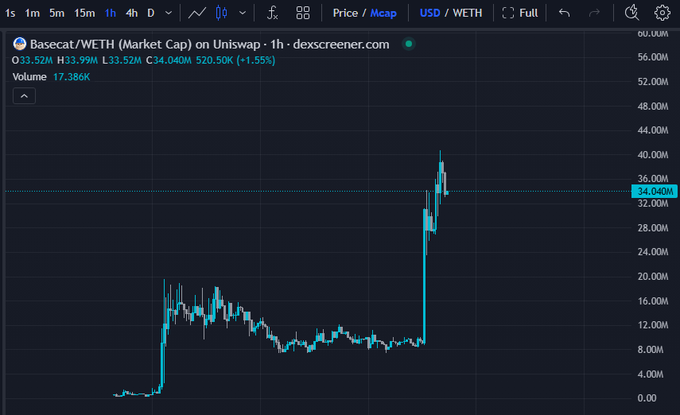The width and height of the screenshot is (680, 415).
Task: Set quote currency to USD
Action: (x=430, y=13)
